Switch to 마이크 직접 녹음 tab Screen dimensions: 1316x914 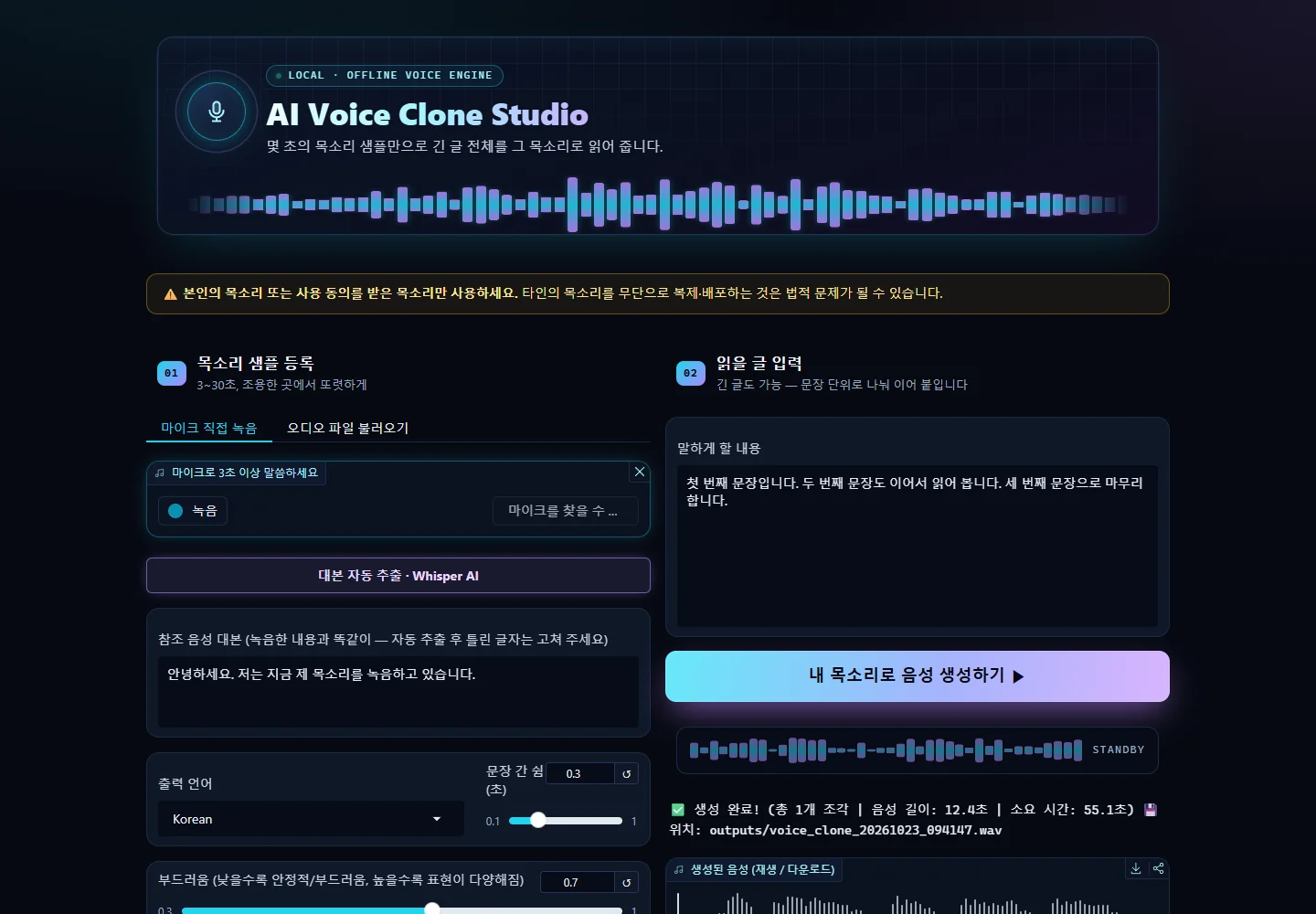pos(209,428)
